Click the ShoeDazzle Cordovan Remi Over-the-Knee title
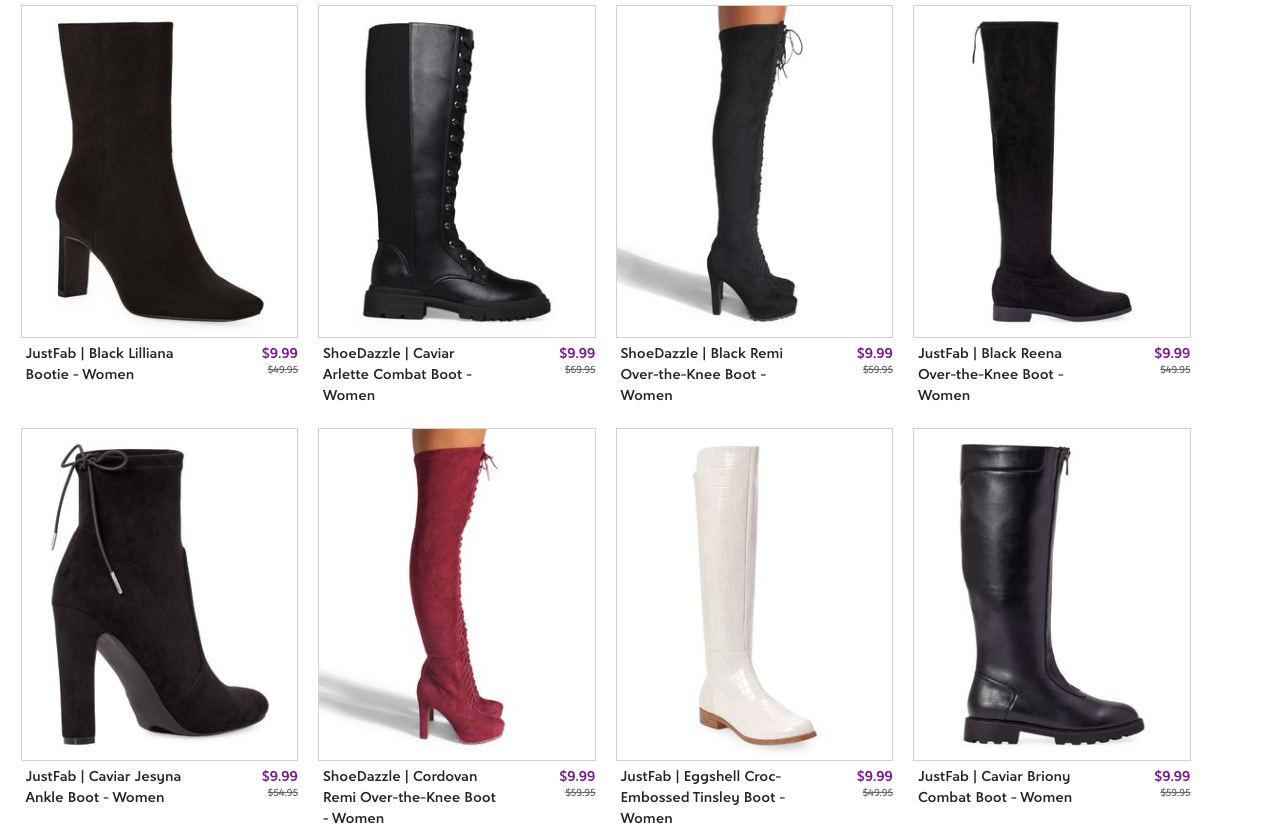 pos(409,797)
